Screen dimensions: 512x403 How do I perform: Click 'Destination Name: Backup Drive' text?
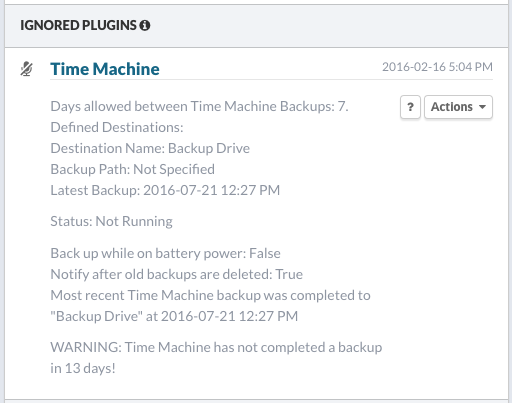pos(150,148)
